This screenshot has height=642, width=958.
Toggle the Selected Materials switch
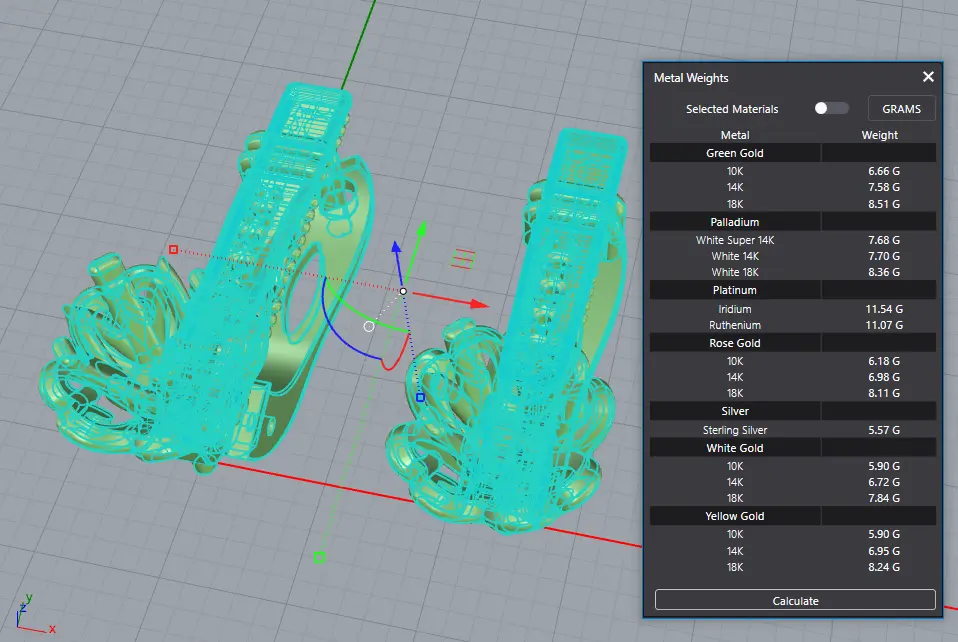831,108
